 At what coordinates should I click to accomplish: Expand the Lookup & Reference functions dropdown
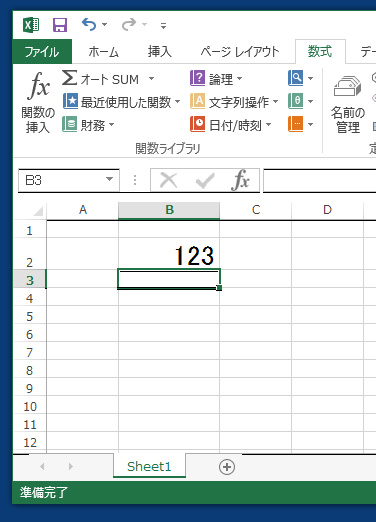point(310,79)
